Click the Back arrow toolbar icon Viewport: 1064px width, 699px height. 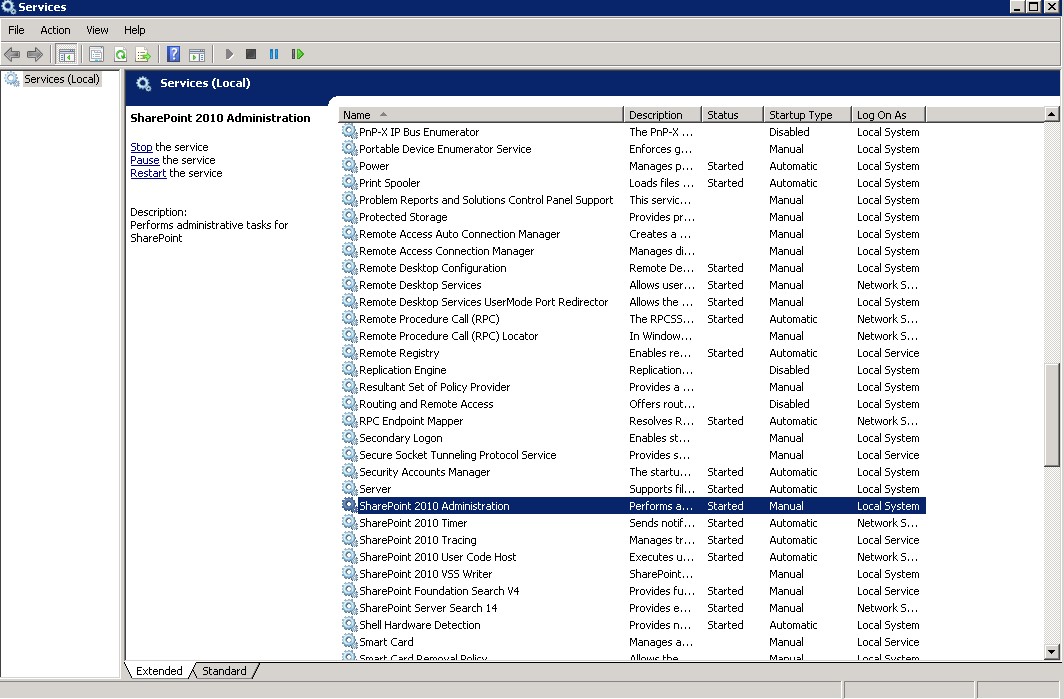pos(12,54)
